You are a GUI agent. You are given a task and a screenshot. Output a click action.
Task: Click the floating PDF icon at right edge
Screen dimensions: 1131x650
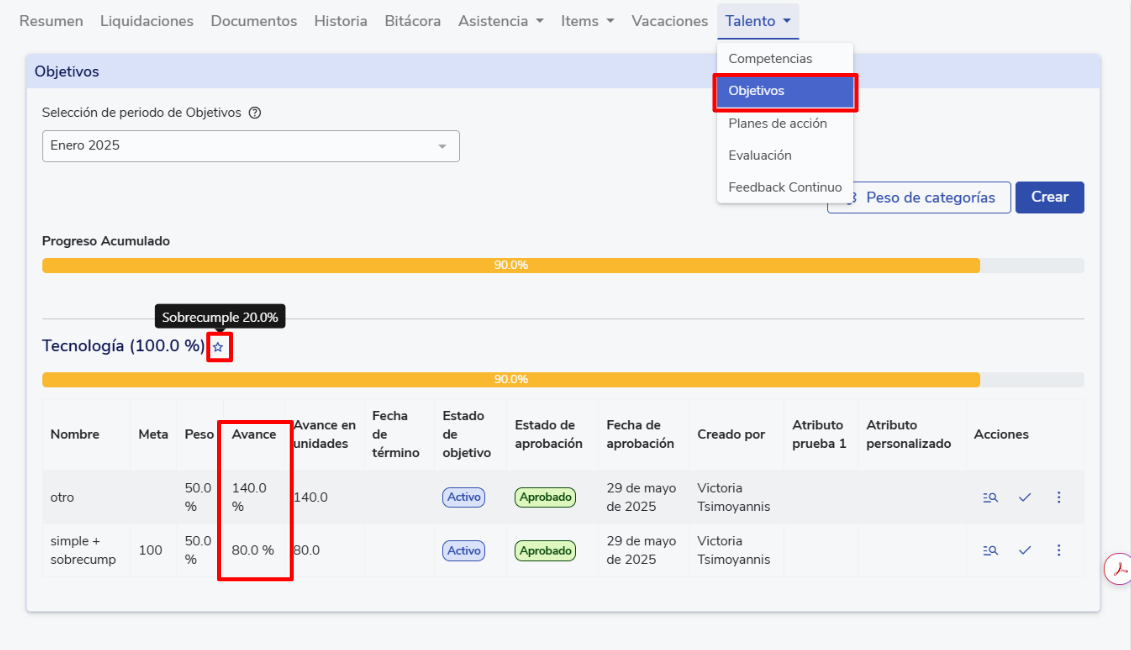pos(1118,568)
